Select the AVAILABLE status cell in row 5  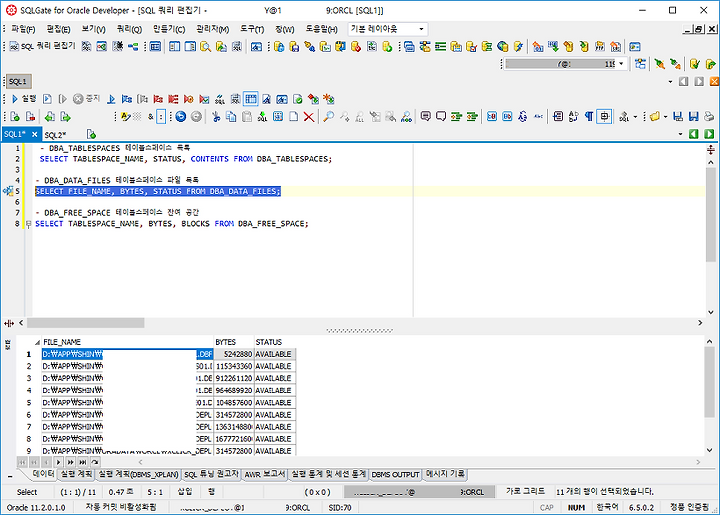pyautogui.click(x=274, y=403)
